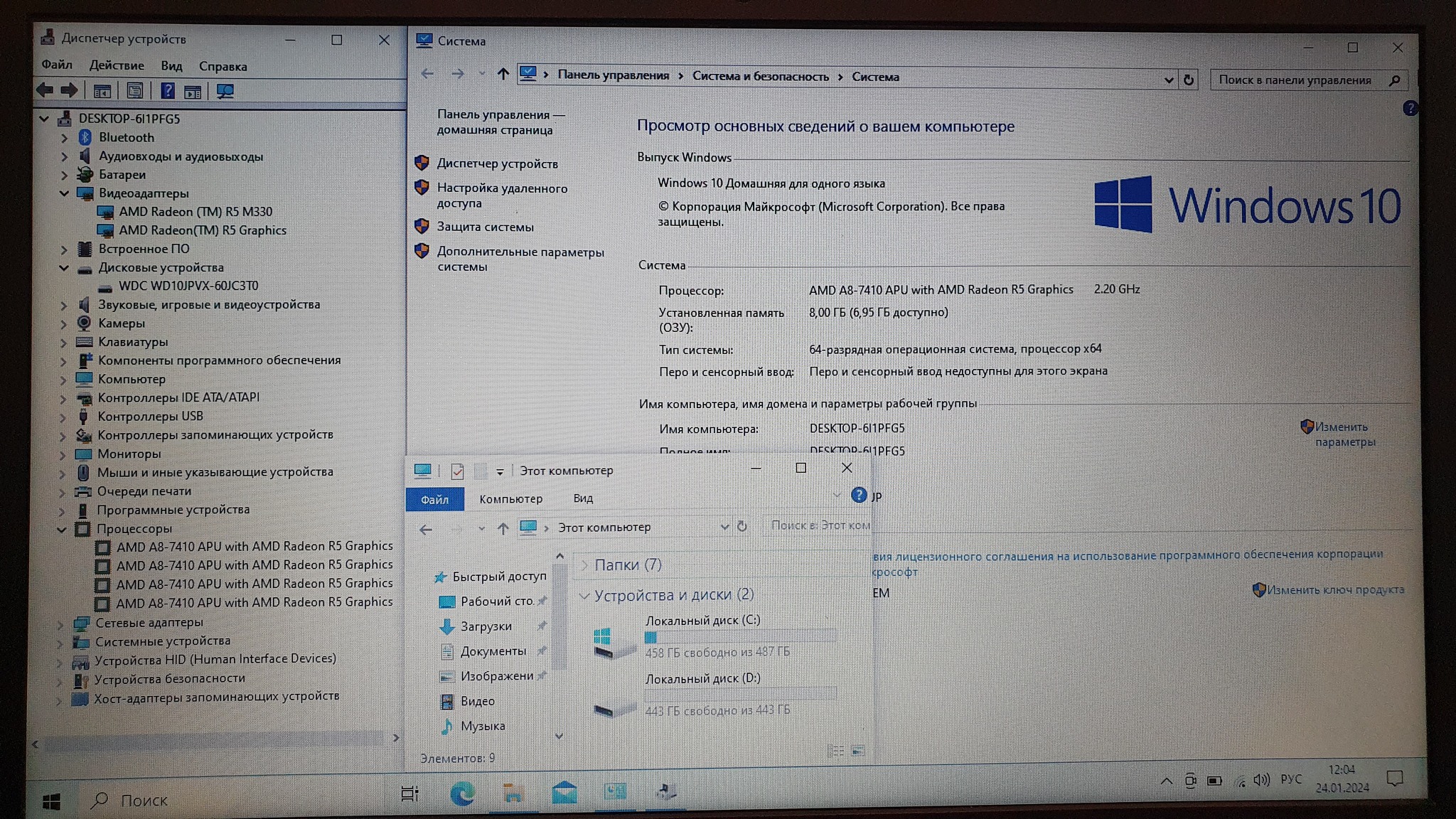Screen dimensions: 1456x819
Task: Collapse the Видеоадаптеры tree node
Action: click(64, 193)
